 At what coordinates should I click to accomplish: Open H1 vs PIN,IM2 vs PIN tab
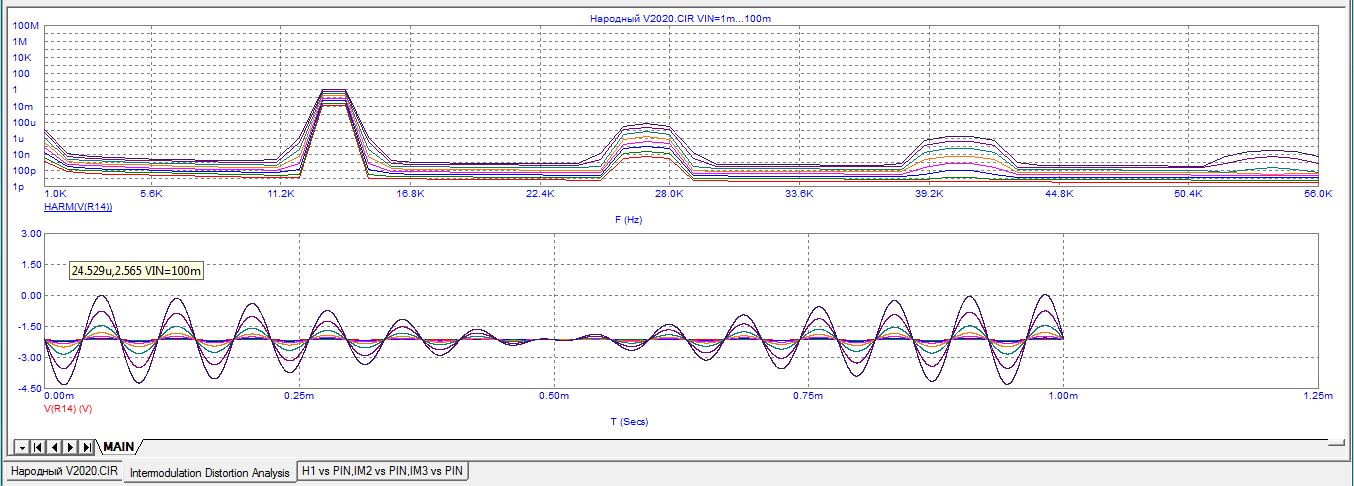pyautogui.click(x=383, y=471)
